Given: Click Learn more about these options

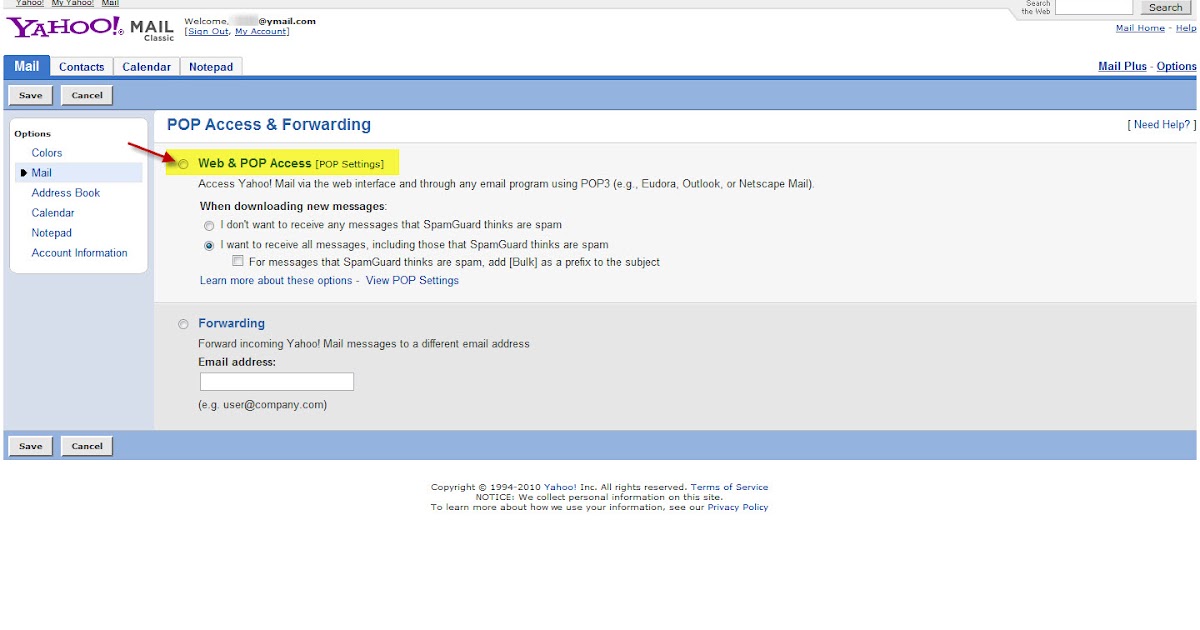Looking at the screenshot, I should click(276, 281).
